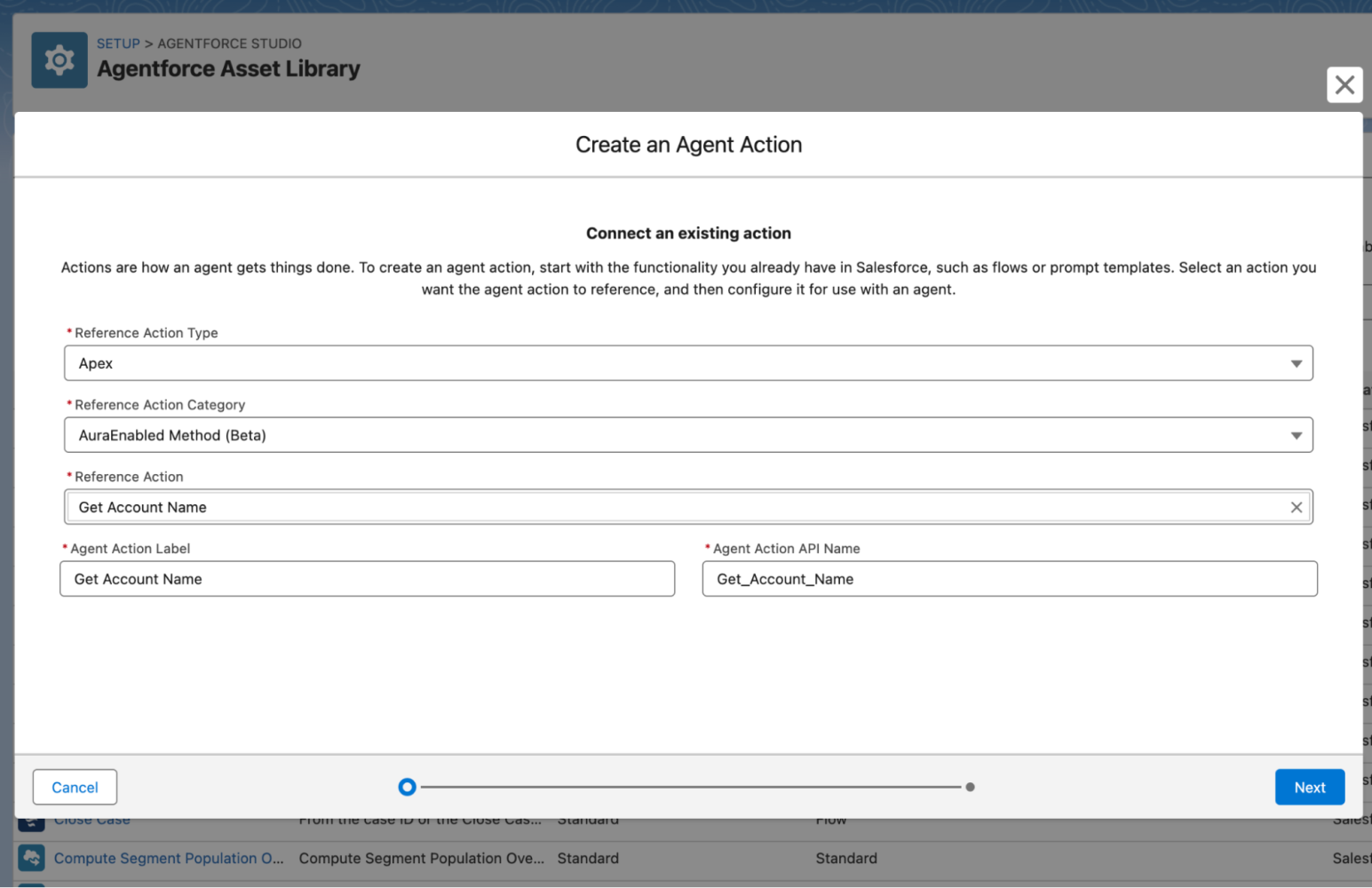Edit the Agent Action API Name field
This screenshot has width=1372, height=888.
click(x=1010, y=579)
